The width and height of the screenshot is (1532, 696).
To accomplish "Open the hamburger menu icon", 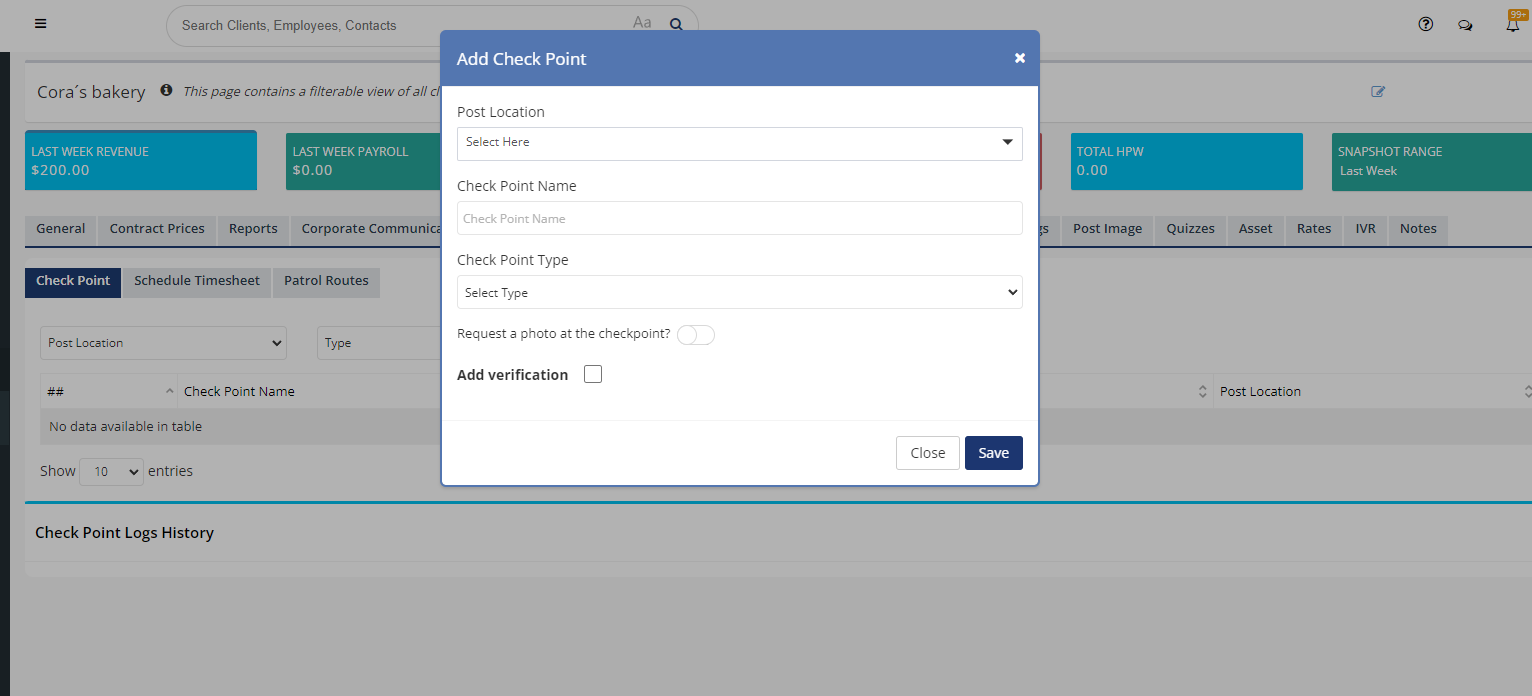I will pos(41,24).
